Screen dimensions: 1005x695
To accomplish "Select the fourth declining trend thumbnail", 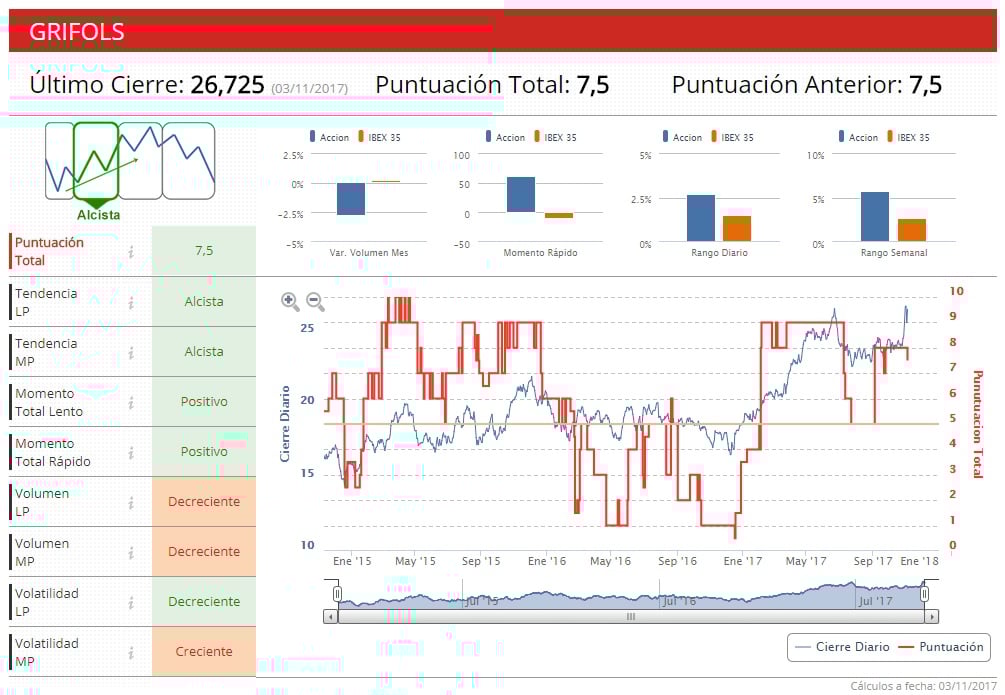I will coord(188,161).
